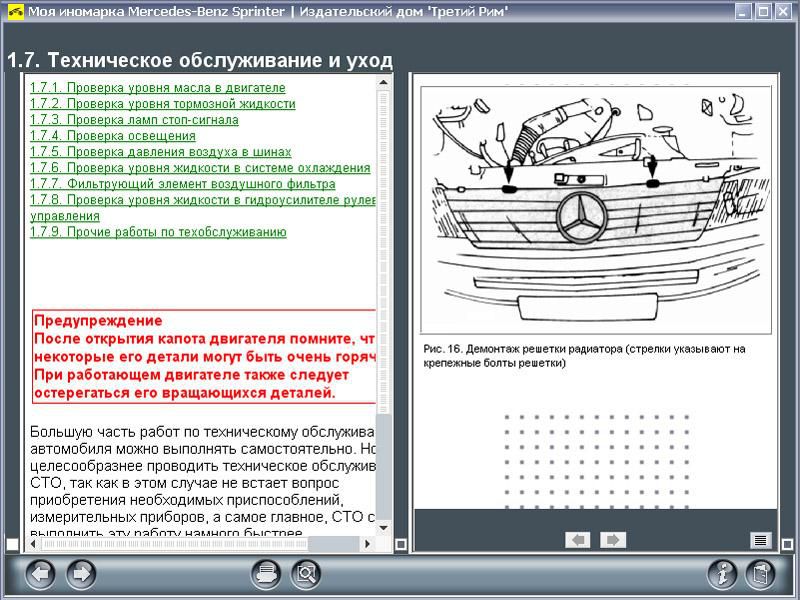
Task: Go to section 1.7.5 tire pressure check
Action: tap(160, 152)
